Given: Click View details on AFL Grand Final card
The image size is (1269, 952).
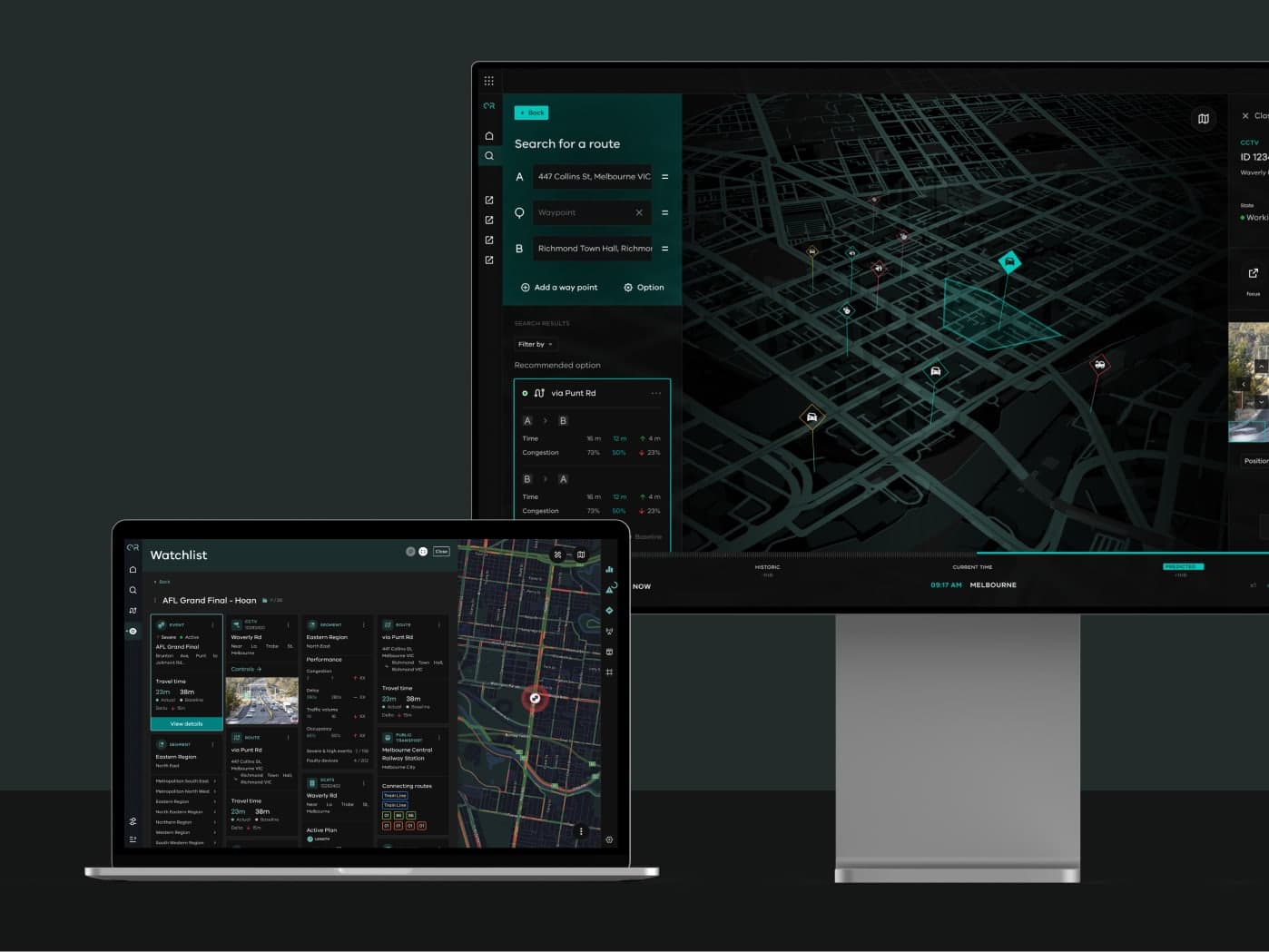Looking at the screenshot, I should coord(186,724).
